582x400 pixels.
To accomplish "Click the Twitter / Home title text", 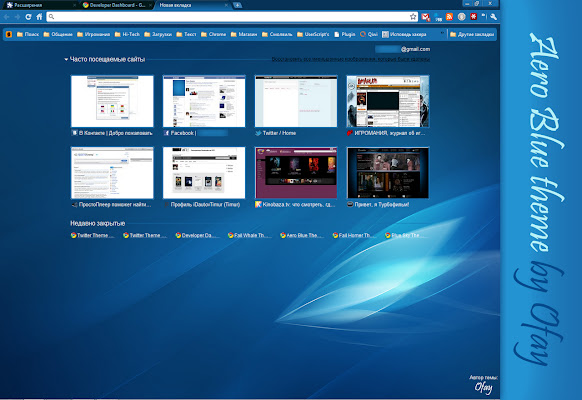I will [x=279, y=133].
